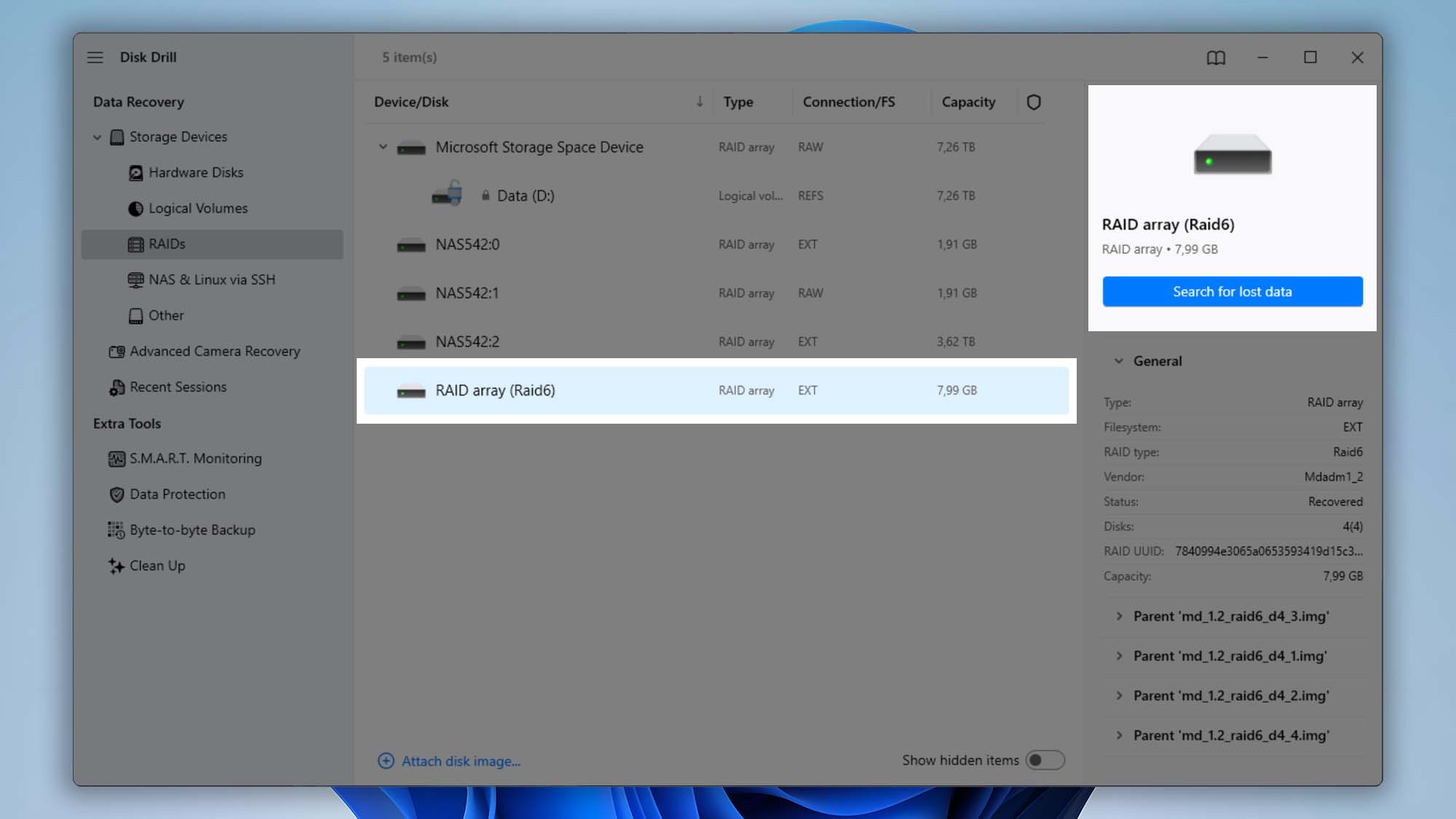Click the Storage Devices drive icon
The image size is (1456, 819).
click(116, 137)
